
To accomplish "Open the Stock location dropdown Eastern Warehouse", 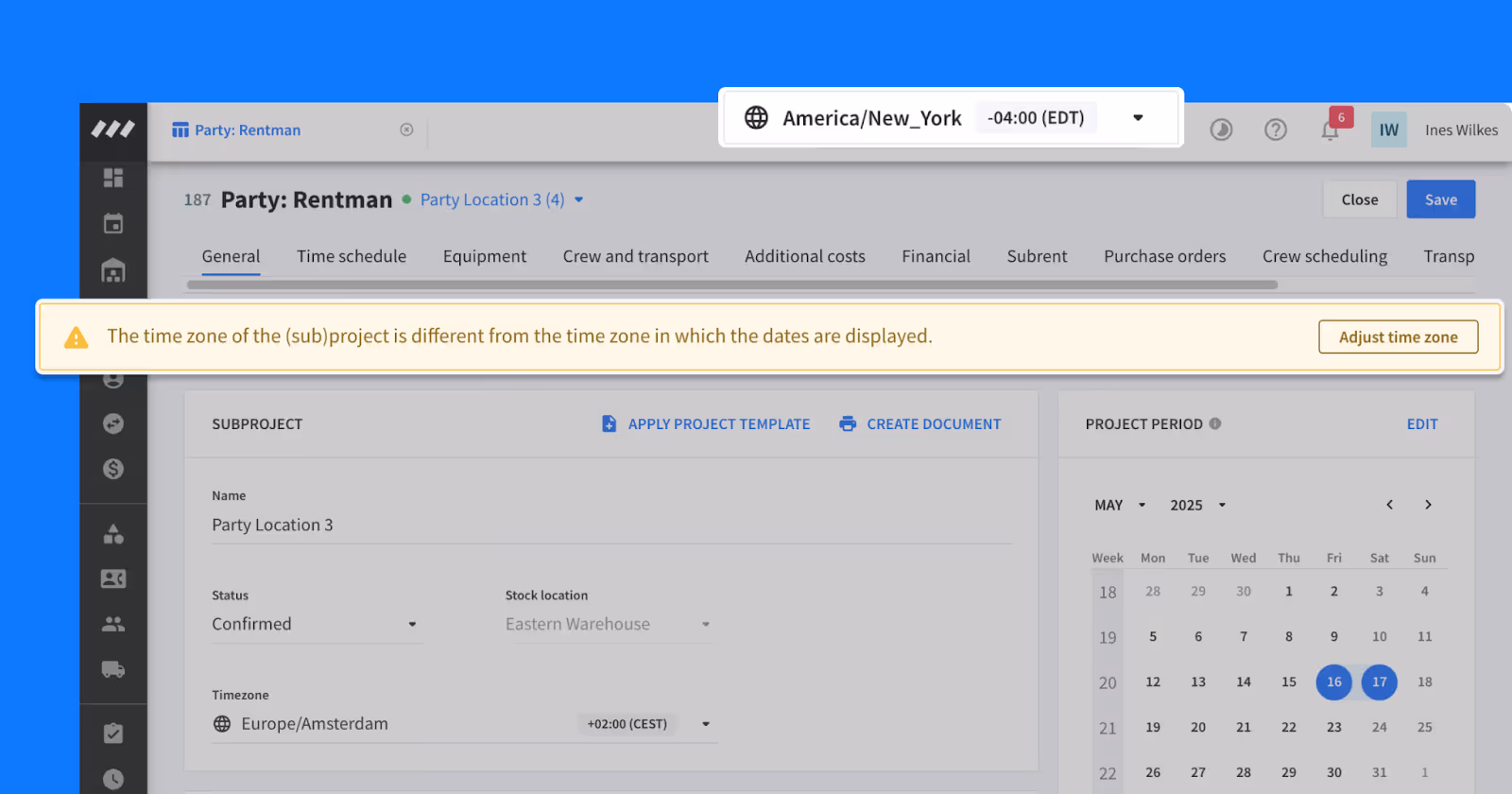I will tap(610, 624).
